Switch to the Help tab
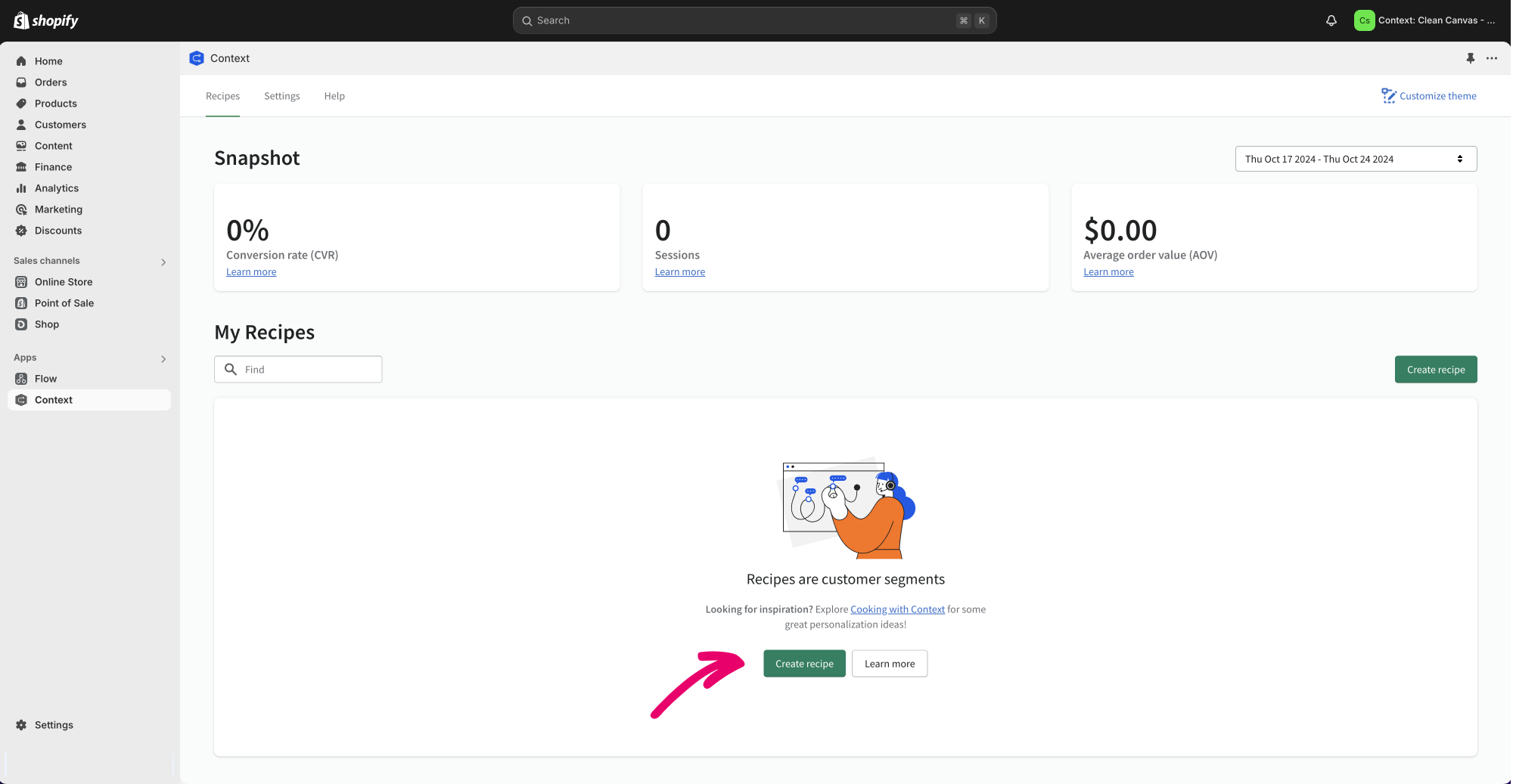Screen dimensions: 1513x784 (x=334, y=96)
